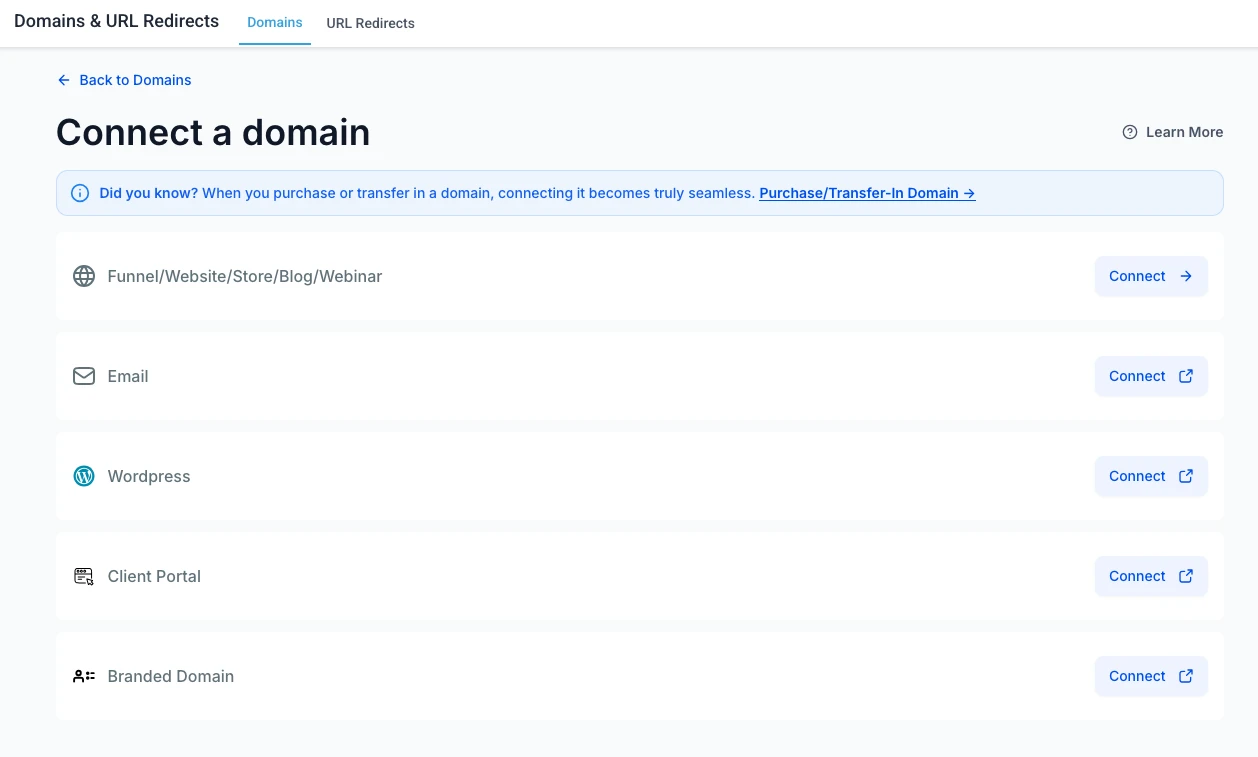Click the Domains & URL Redirects title
Screen dimensions: 1258x757
click(x=116, y=21)
